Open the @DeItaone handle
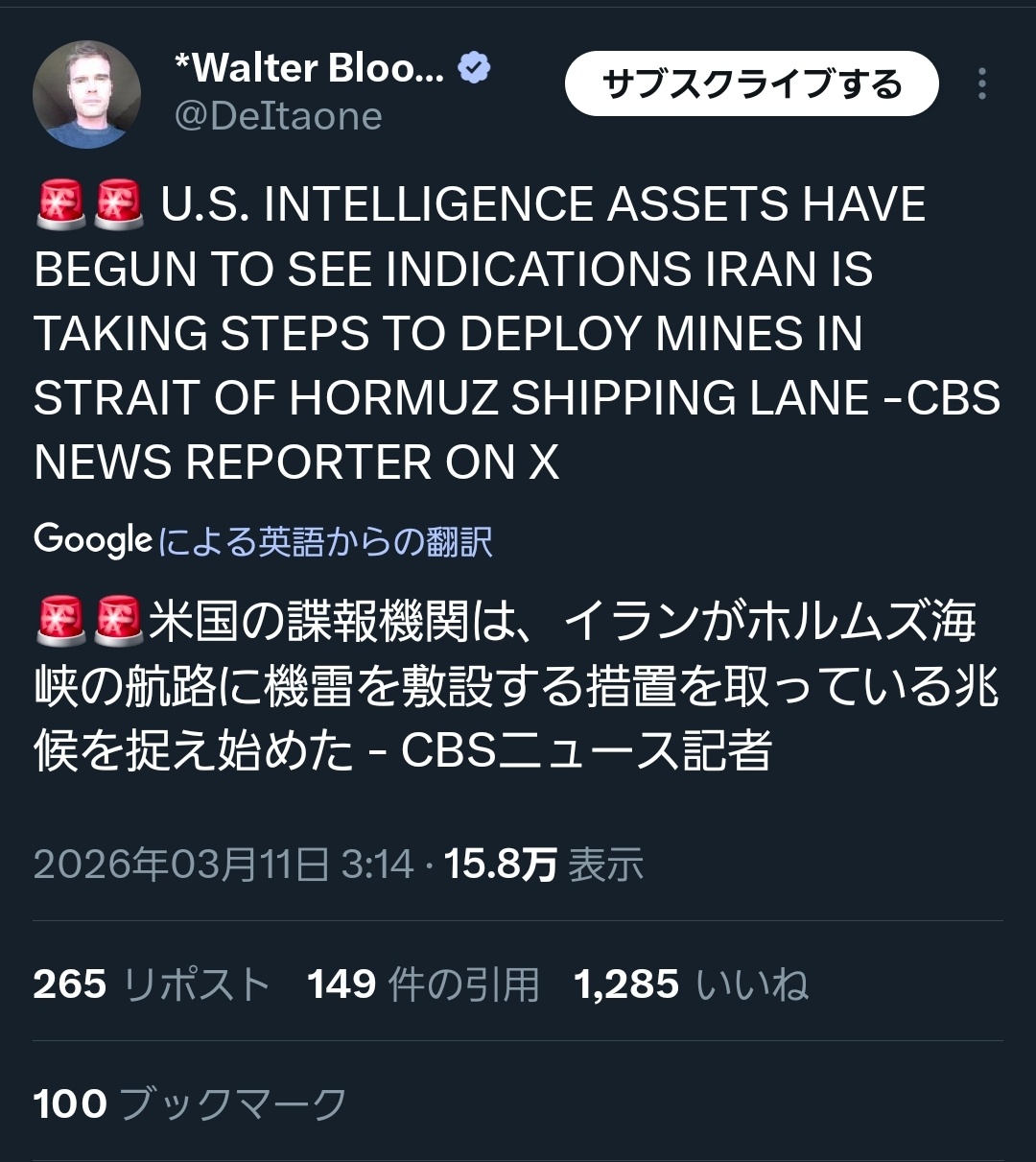The image size is (1036, 1162). tap(278, 117)
